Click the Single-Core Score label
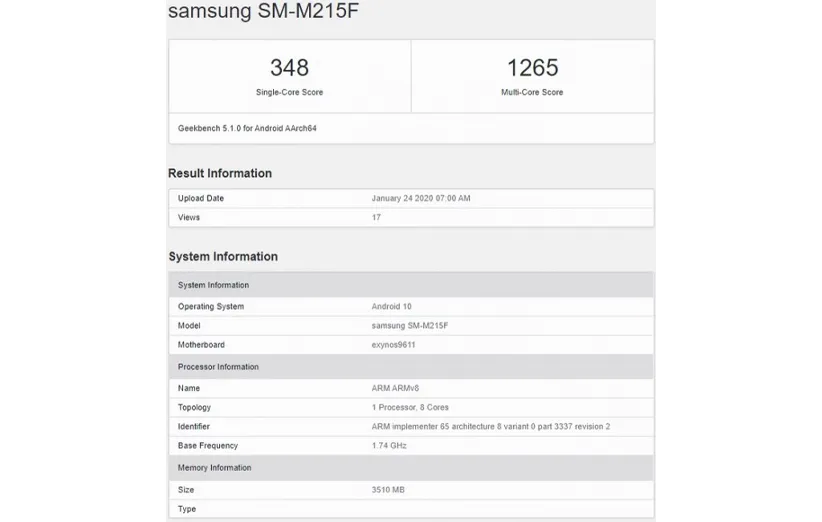This screenshot has height=522, width=822. pyautogui.click(x=289, y=92)
